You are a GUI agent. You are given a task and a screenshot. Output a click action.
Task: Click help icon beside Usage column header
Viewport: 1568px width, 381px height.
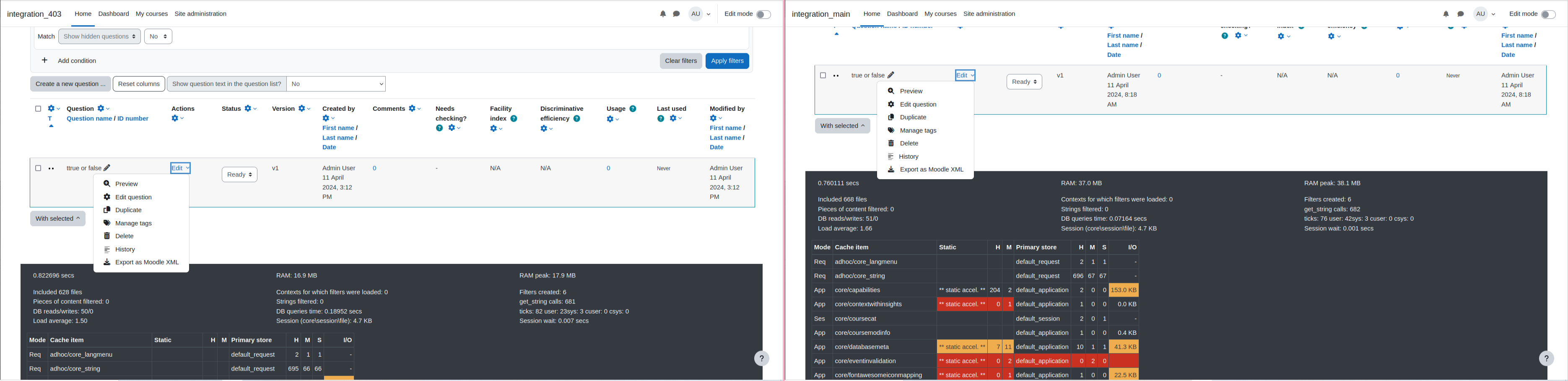(x=633, y=109)
